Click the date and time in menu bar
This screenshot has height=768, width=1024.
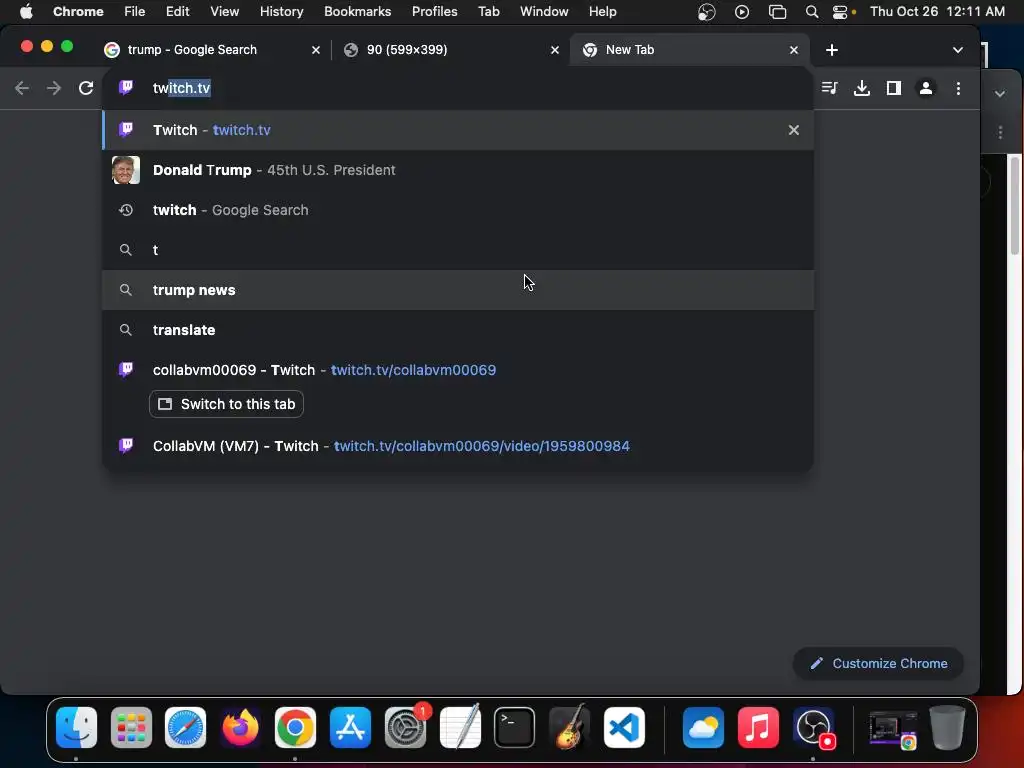tap(937, 12)
